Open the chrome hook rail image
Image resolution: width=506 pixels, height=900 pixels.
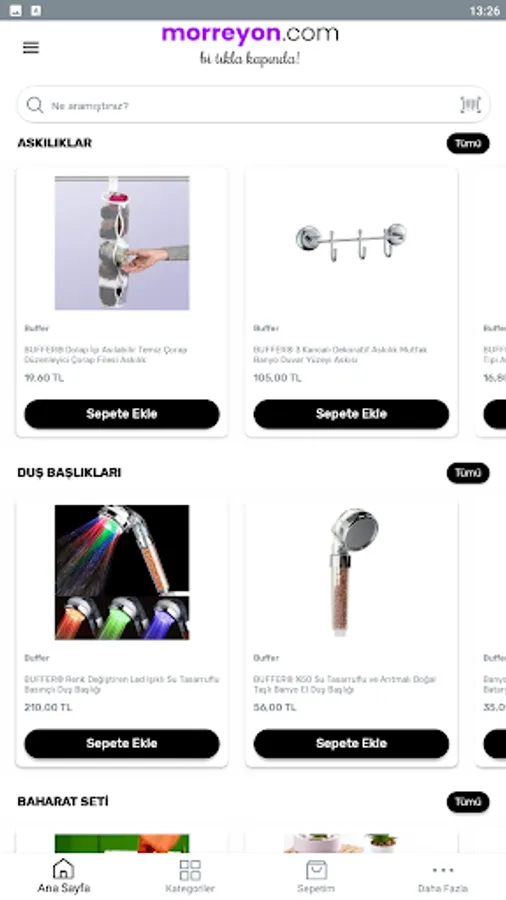(x=351, y=243)
